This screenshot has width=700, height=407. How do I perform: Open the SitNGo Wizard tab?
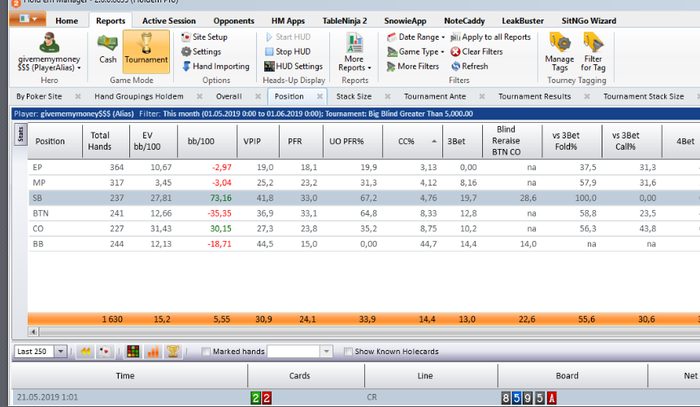tap(588, 21)
